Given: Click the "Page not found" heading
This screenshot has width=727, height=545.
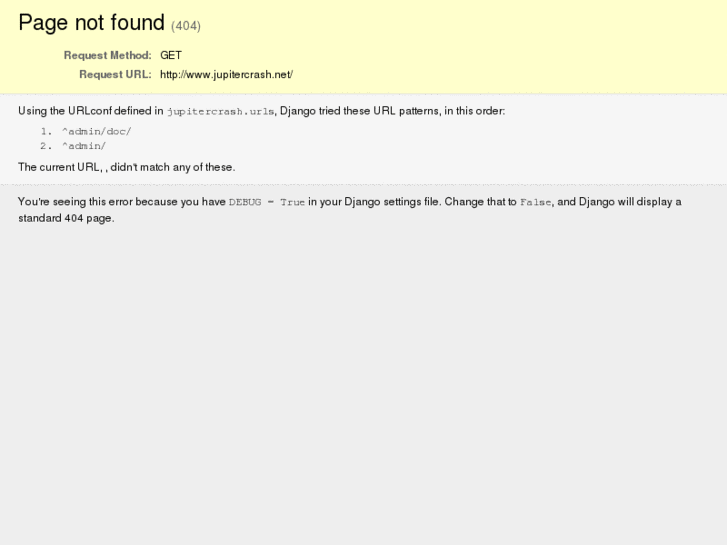Looking at the screenshot, I should (91, 23).
